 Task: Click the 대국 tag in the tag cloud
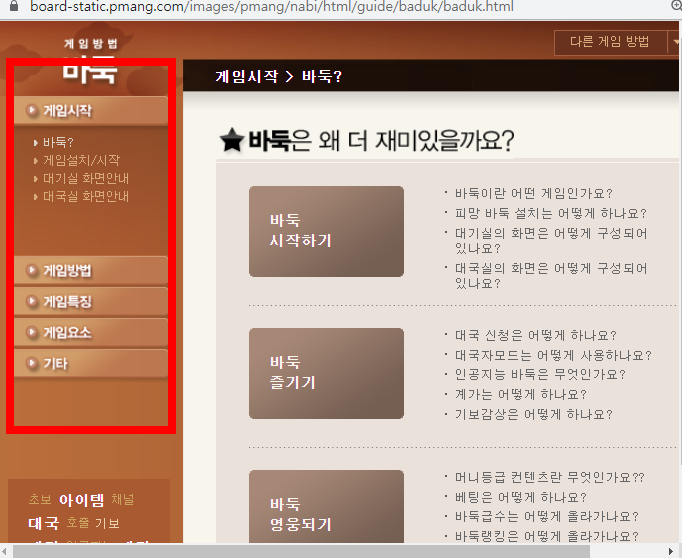pos(43,523)
